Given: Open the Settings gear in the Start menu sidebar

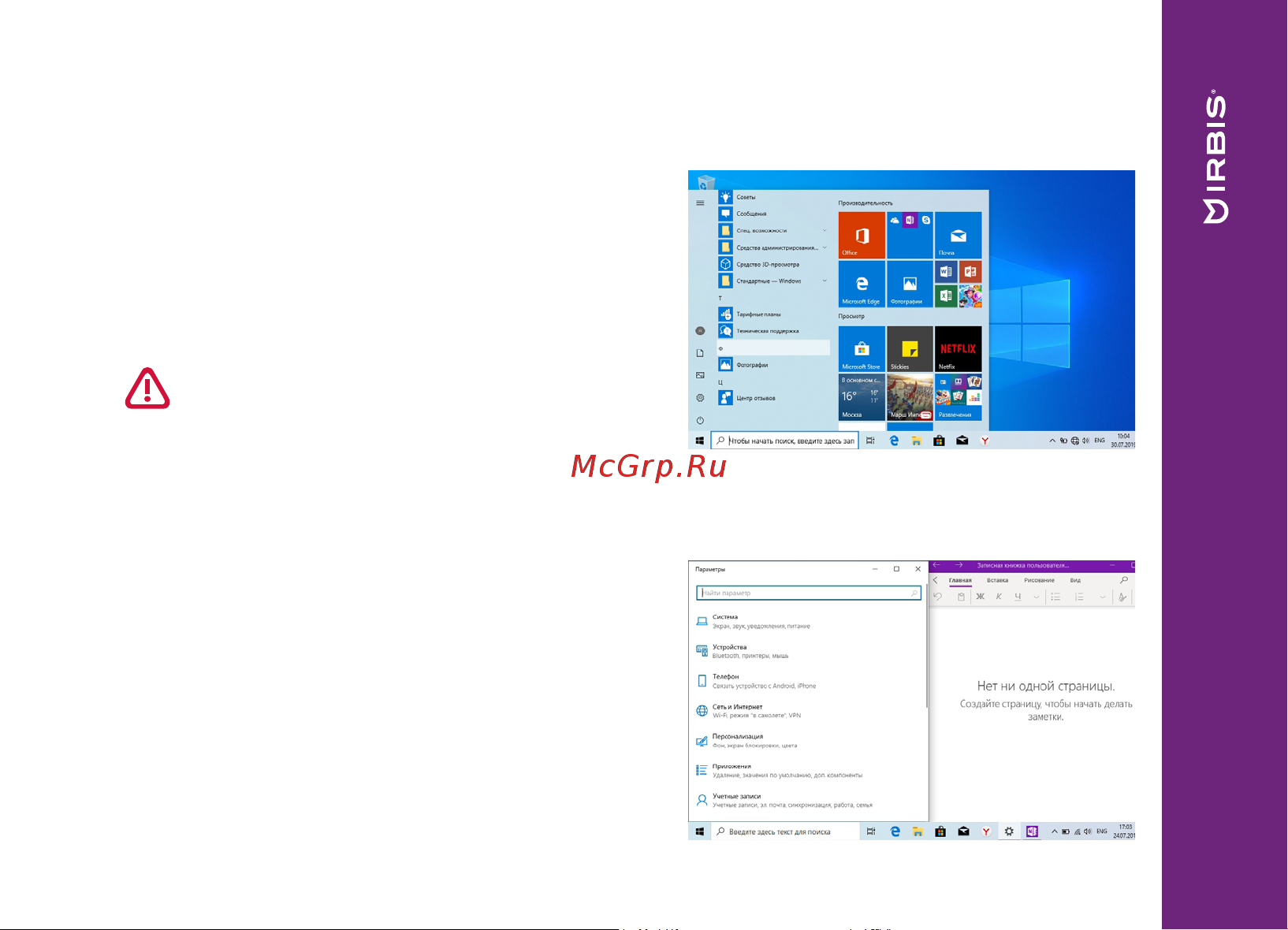Looking at the screenshot, I should click(x=700, y=398).
